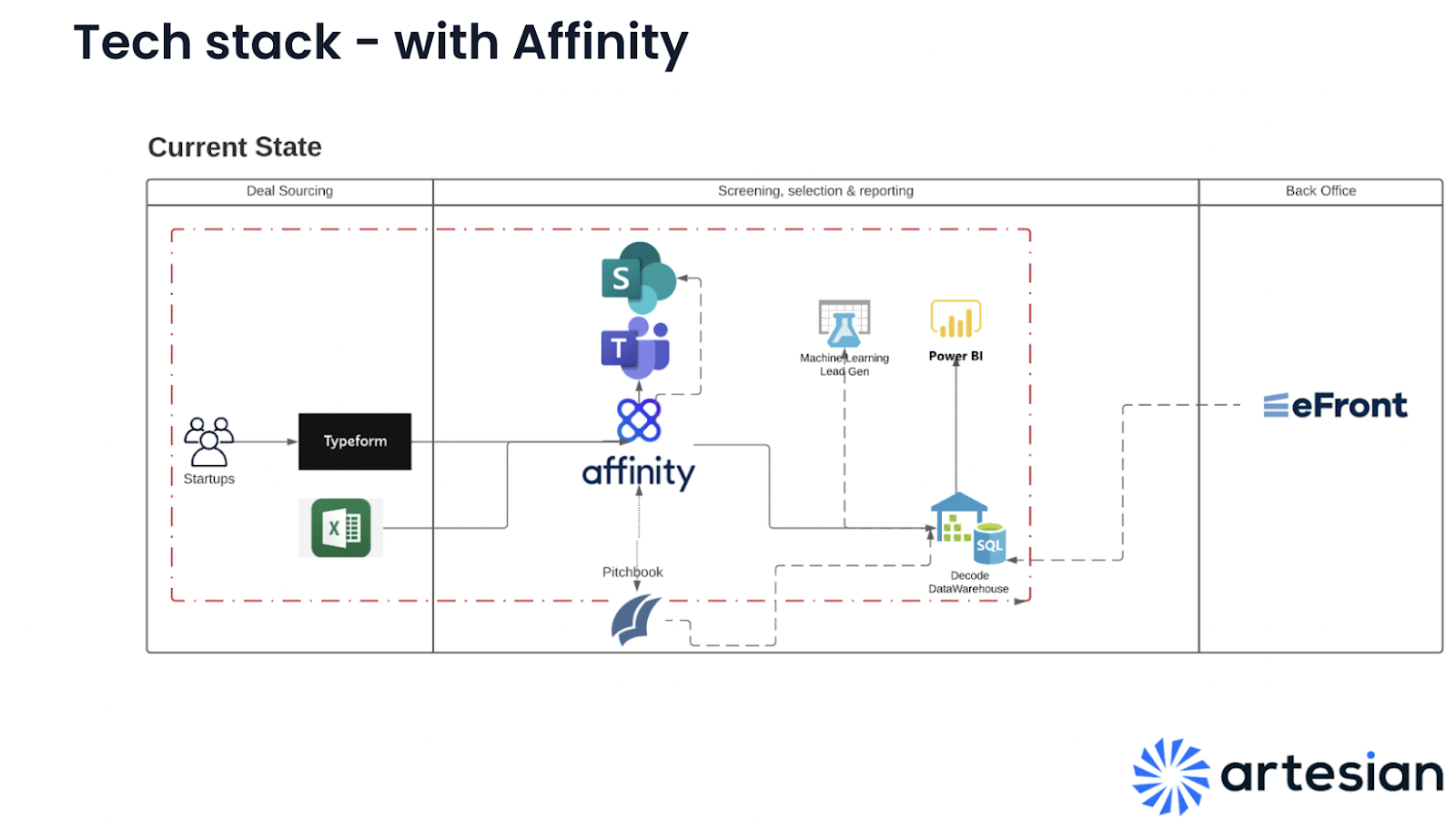Image resolution: width=1456 pixels, height=831 pixels.
Task: Click the Decode DataWarehouse SQL icon
Action: pos(969,530)
